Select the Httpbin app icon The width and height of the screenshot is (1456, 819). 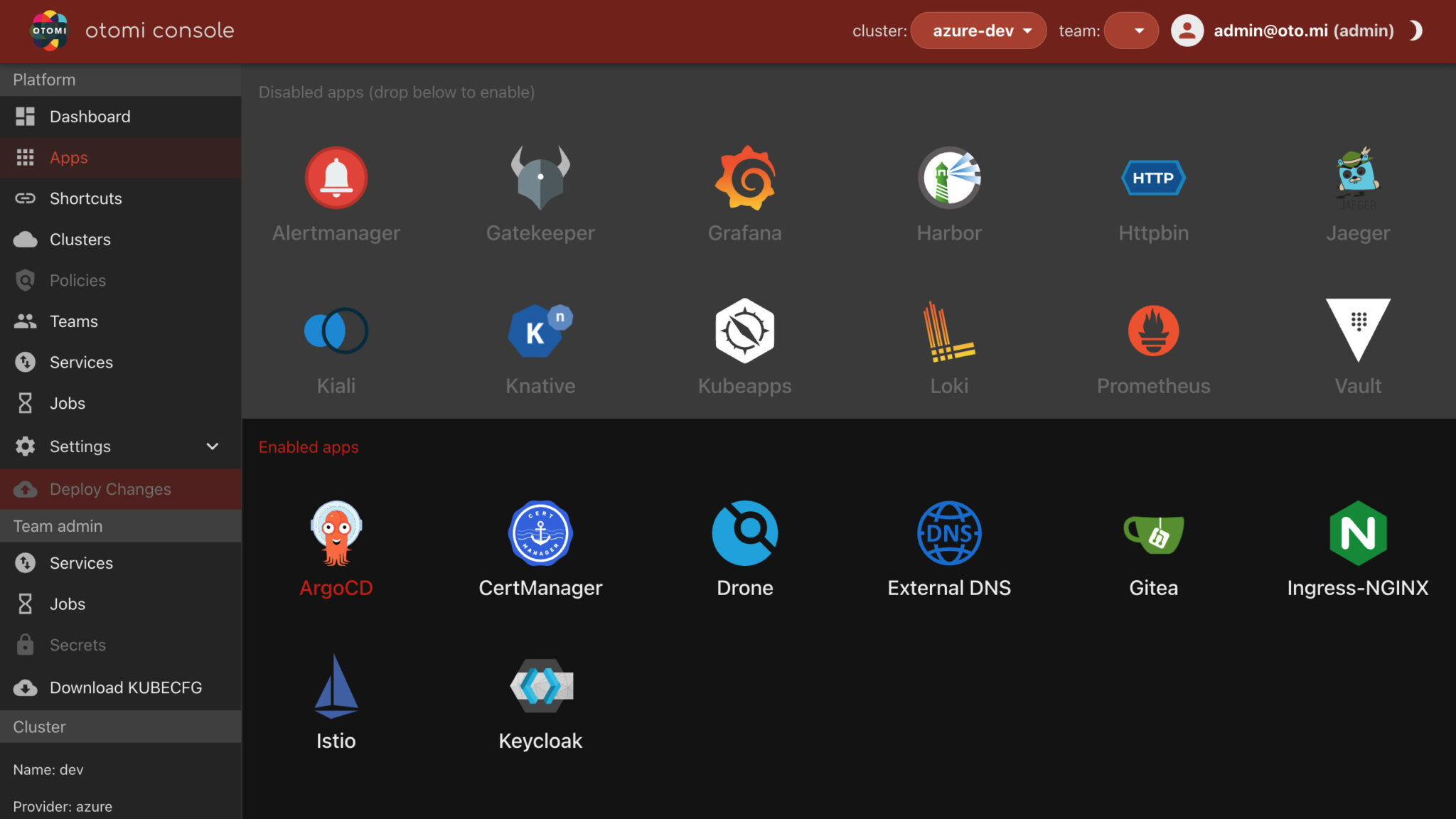1153,178
